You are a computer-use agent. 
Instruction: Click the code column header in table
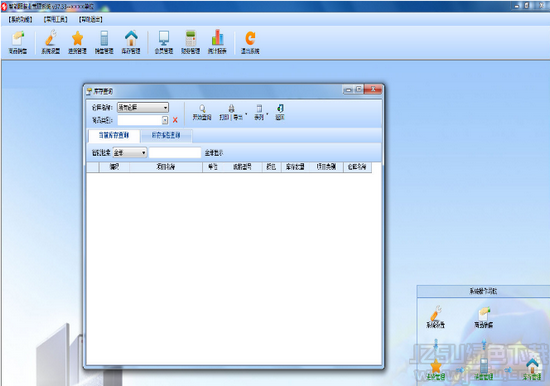(115, 167)
